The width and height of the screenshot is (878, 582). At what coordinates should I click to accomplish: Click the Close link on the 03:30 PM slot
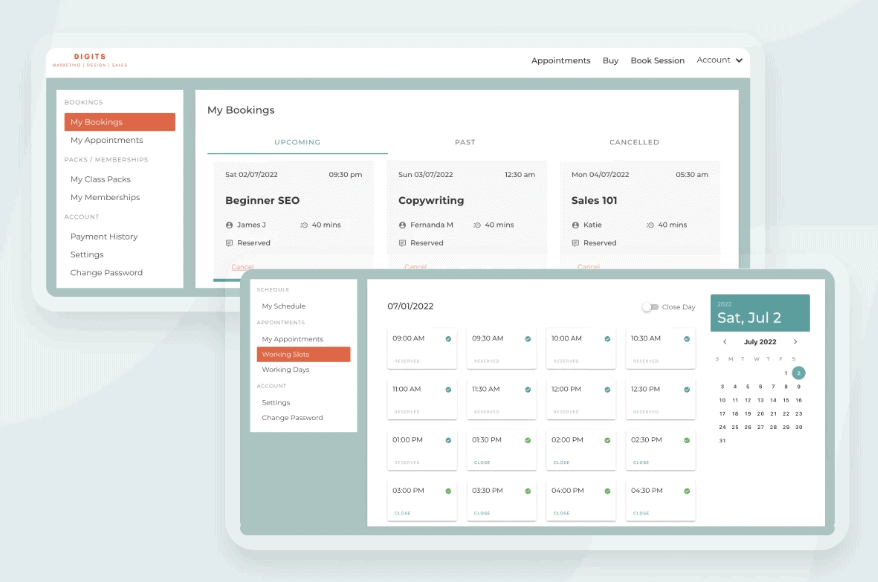point(482,513)
